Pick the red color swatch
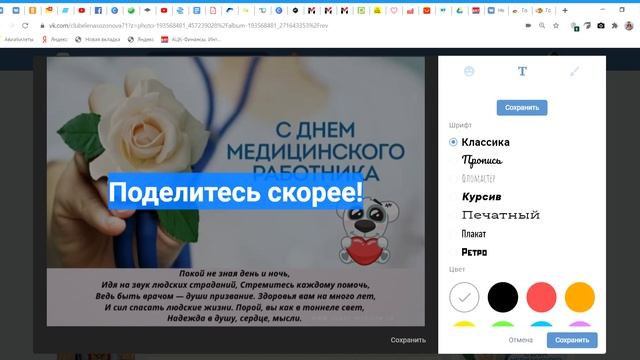The width and height of the screenshot is (640, 360). point(541,297)
